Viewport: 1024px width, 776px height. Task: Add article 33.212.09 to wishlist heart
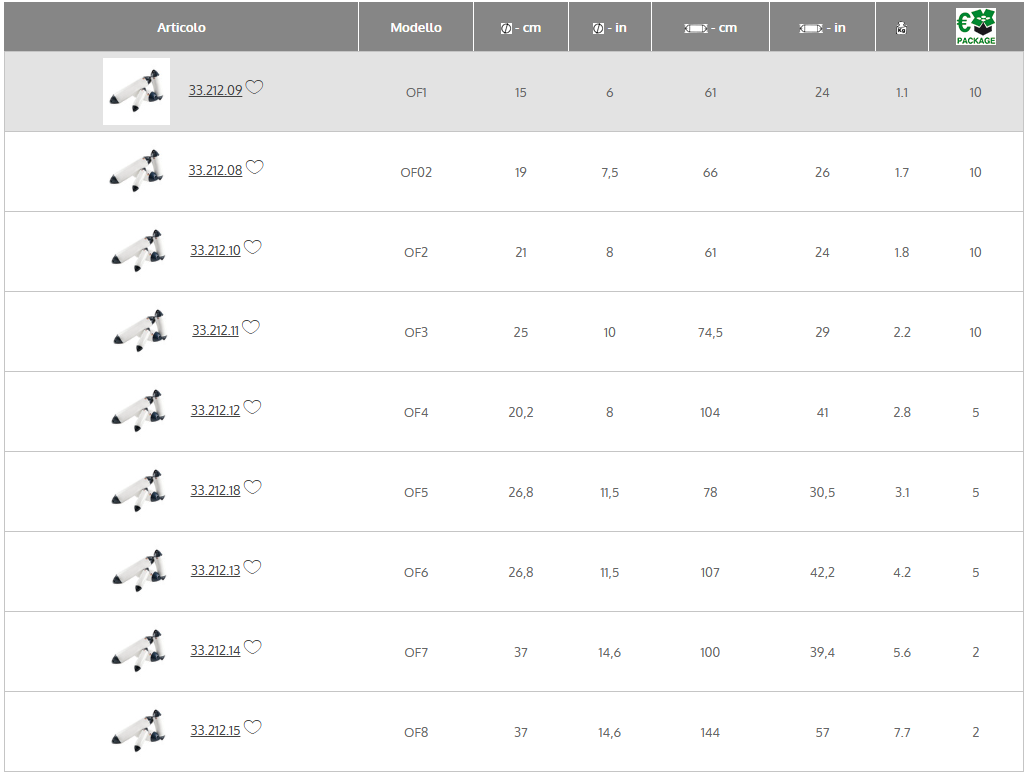pos(254,87)
